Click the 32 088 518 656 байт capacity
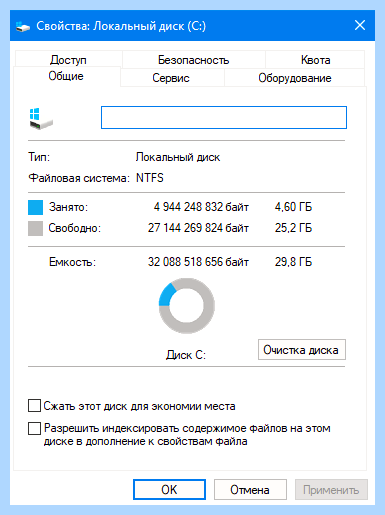 click(x=198, y=262)
